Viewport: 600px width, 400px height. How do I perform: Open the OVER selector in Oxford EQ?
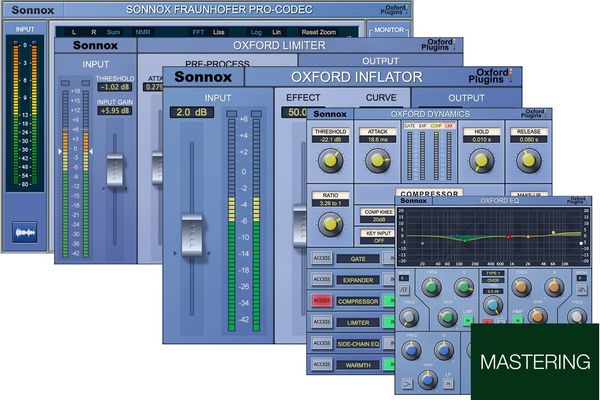[x=493, y=281]
